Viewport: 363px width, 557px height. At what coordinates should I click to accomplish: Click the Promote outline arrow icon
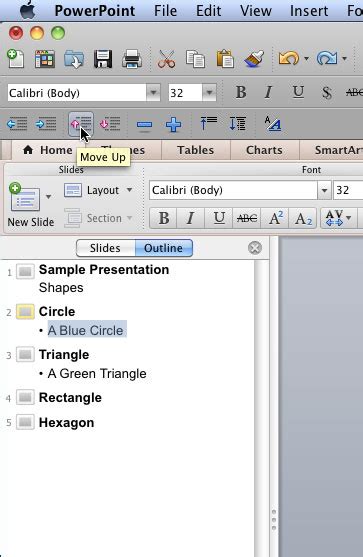17,124
